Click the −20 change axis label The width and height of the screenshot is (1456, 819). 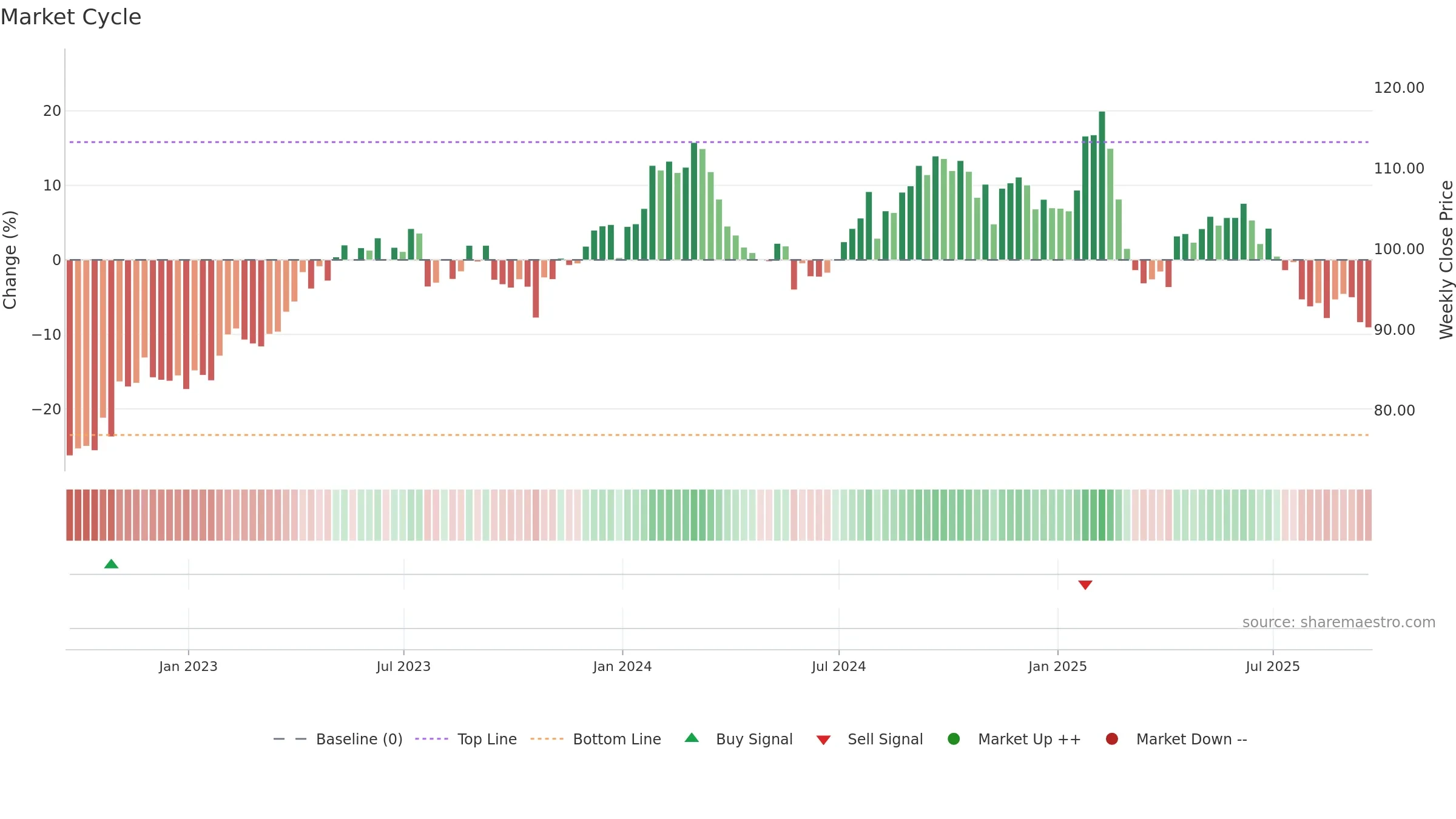(47, 409)
